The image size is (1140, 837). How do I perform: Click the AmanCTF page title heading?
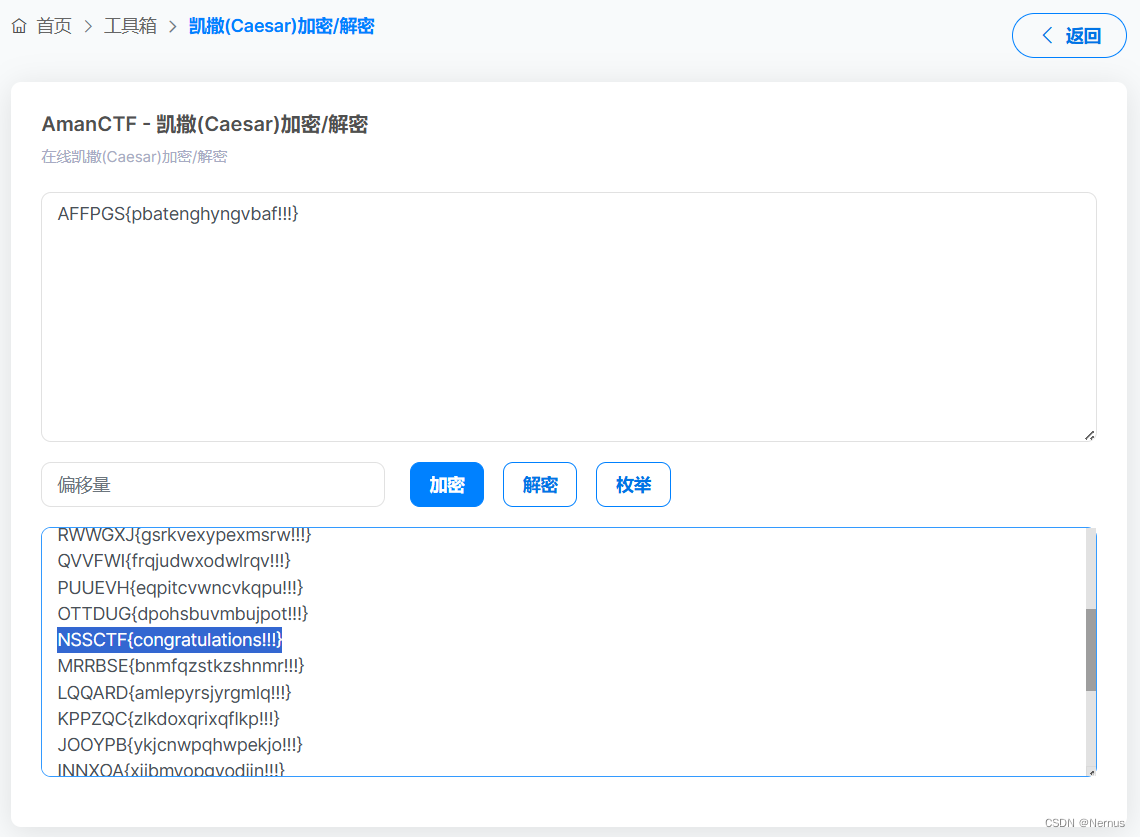(x=205, y=124)
